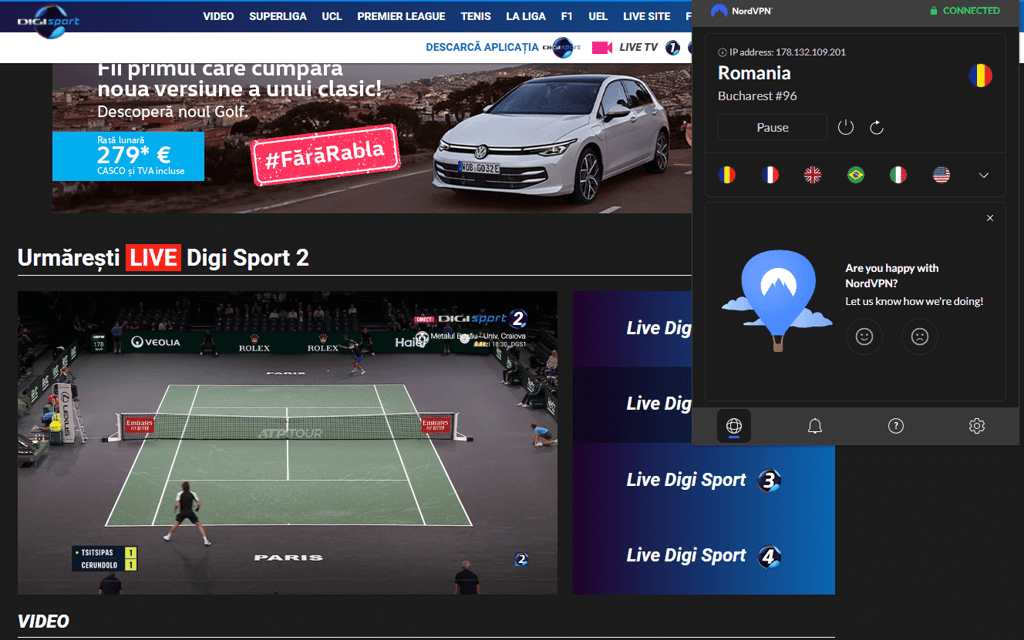
Task: Click the Digi Sport logo
Action: (x=48, y=21)
